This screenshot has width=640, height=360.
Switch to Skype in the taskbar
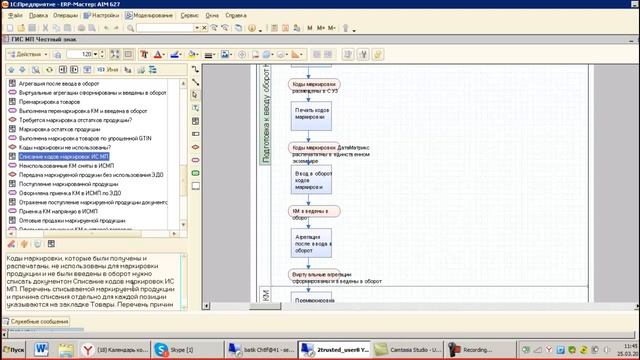186,350
